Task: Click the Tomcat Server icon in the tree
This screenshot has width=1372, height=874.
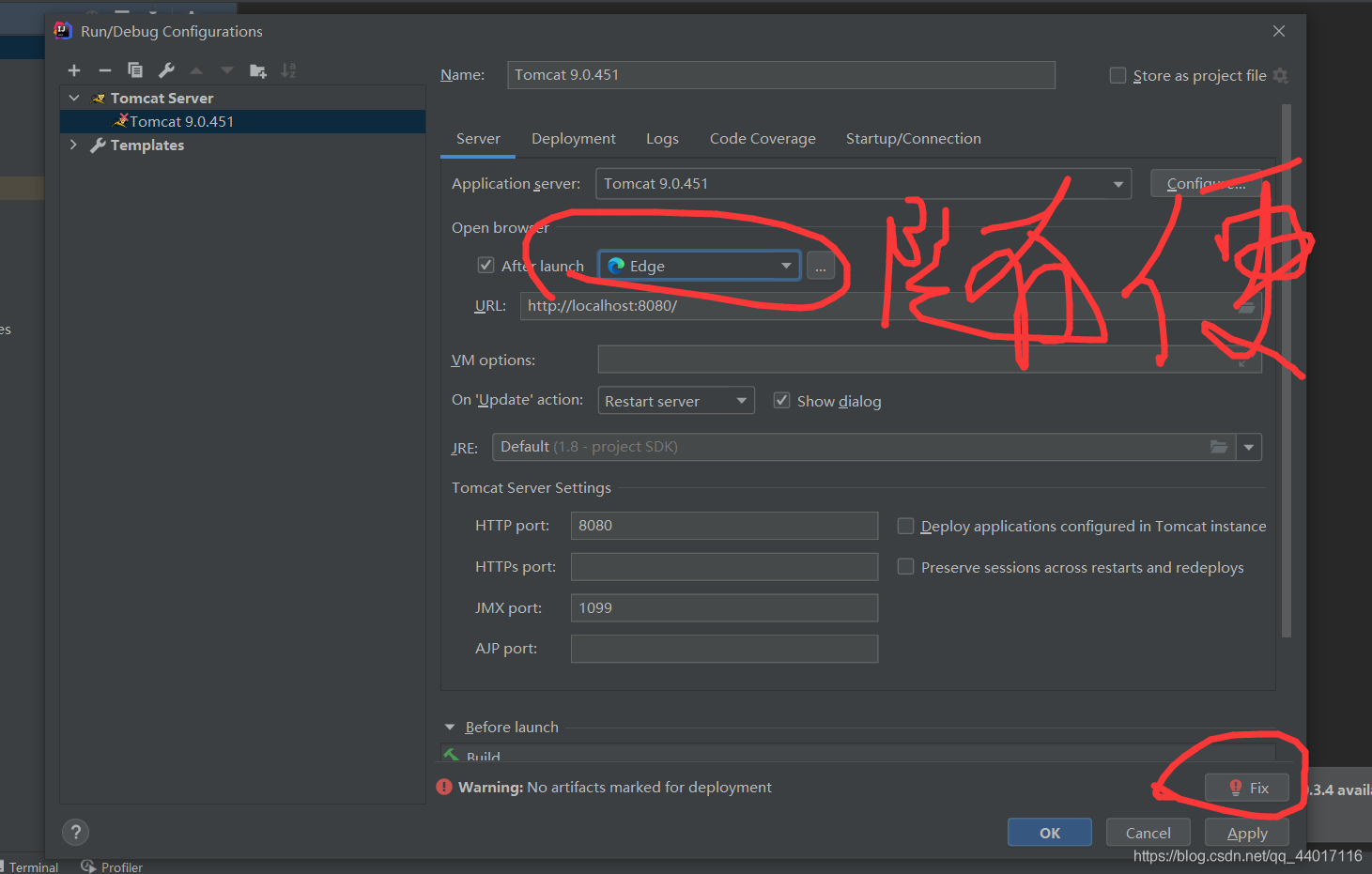Action: pos(99,98)
